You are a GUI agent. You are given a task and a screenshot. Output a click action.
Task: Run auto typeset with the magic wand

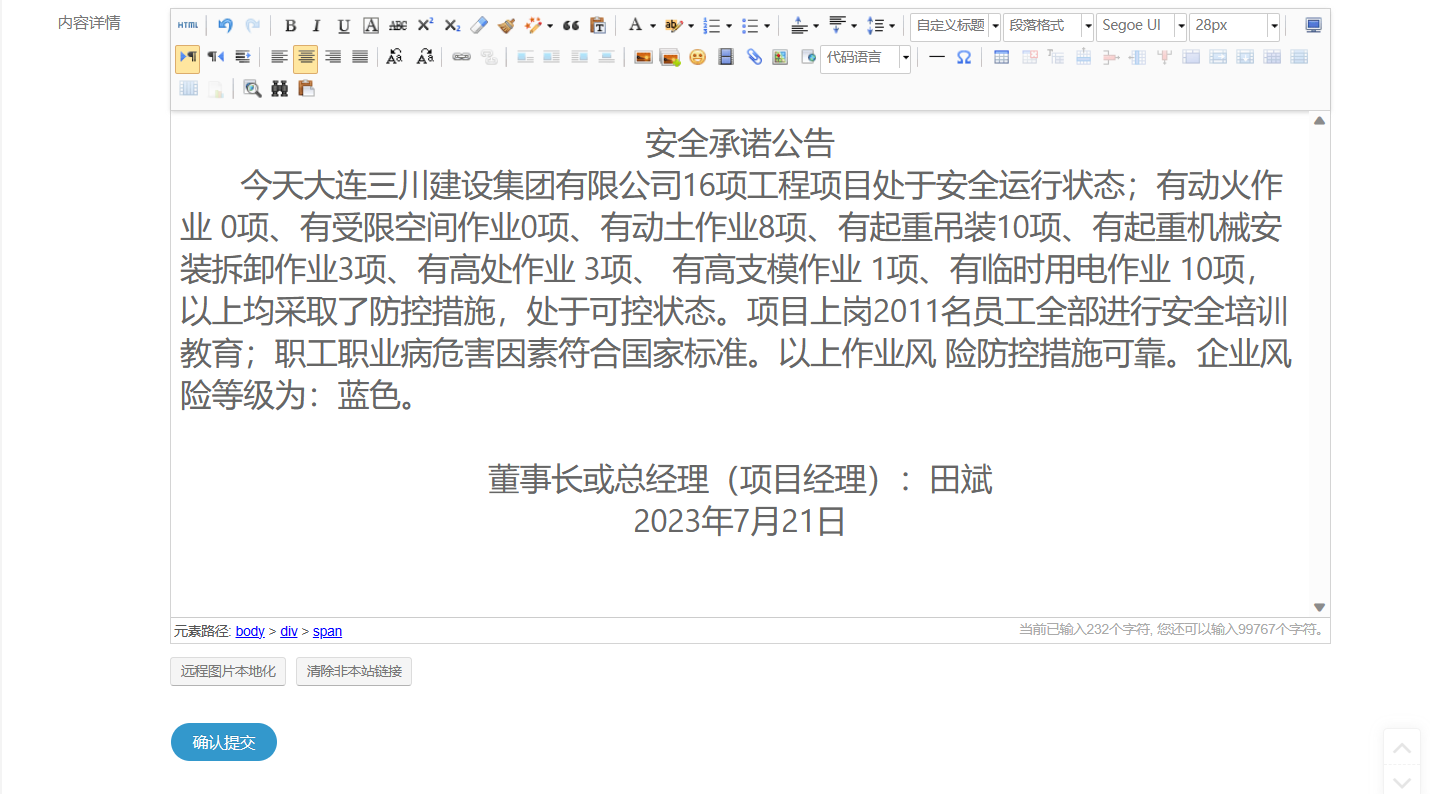coord(534,26)
